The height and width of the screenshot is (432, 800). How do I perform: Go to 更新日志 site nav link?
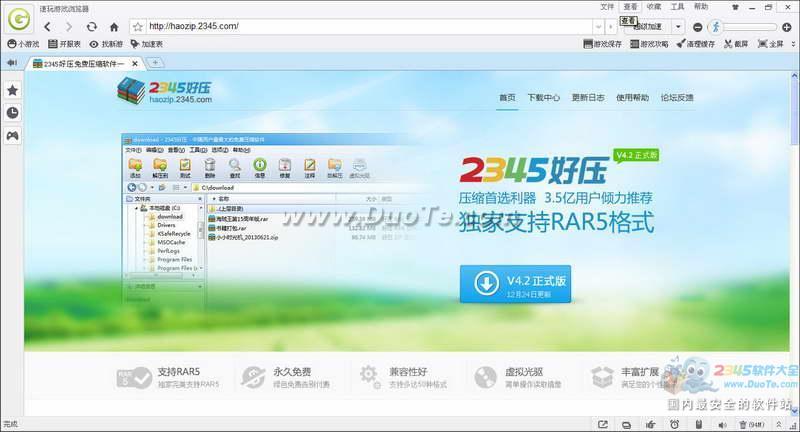pos(588,97)
